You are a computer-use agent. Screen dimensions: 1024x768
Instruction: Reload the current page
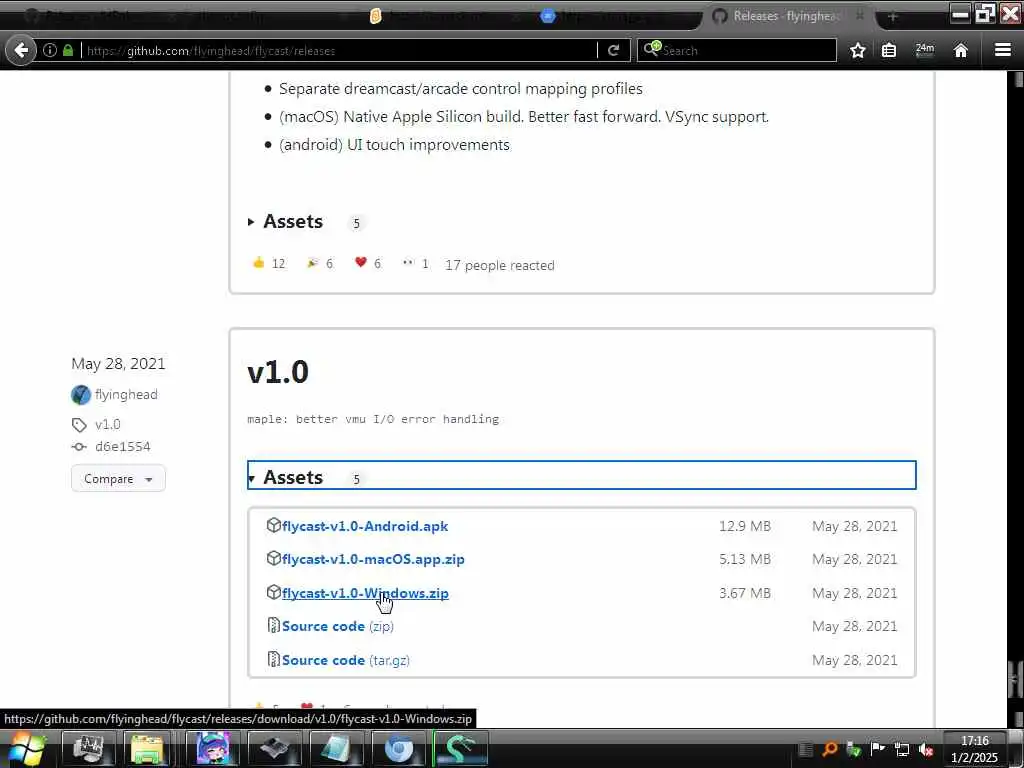coord(613,50)
